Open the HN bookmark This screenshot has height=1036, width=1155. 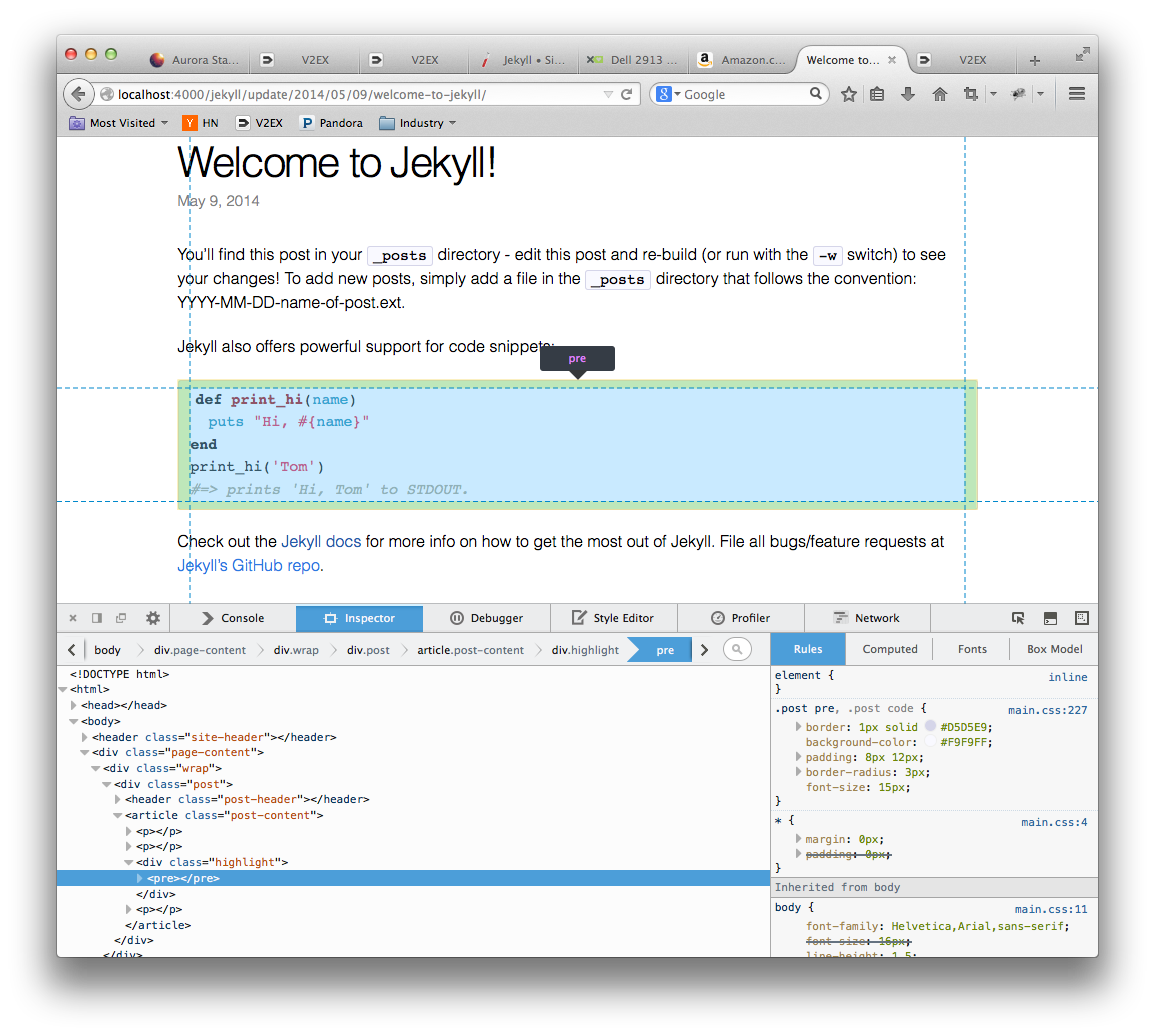201,123
